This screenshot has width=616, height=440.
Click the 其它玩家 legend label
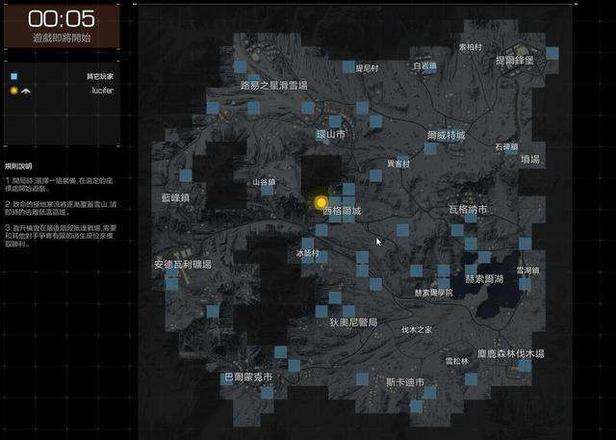pyautogui.click(x=100, y=76)
